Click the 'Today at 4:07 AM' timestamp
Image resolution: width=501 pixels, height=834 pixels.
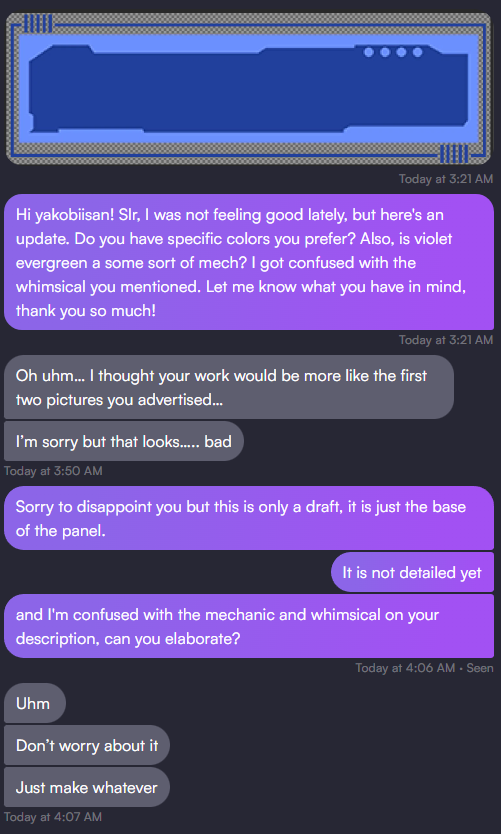tap(53, 816)
